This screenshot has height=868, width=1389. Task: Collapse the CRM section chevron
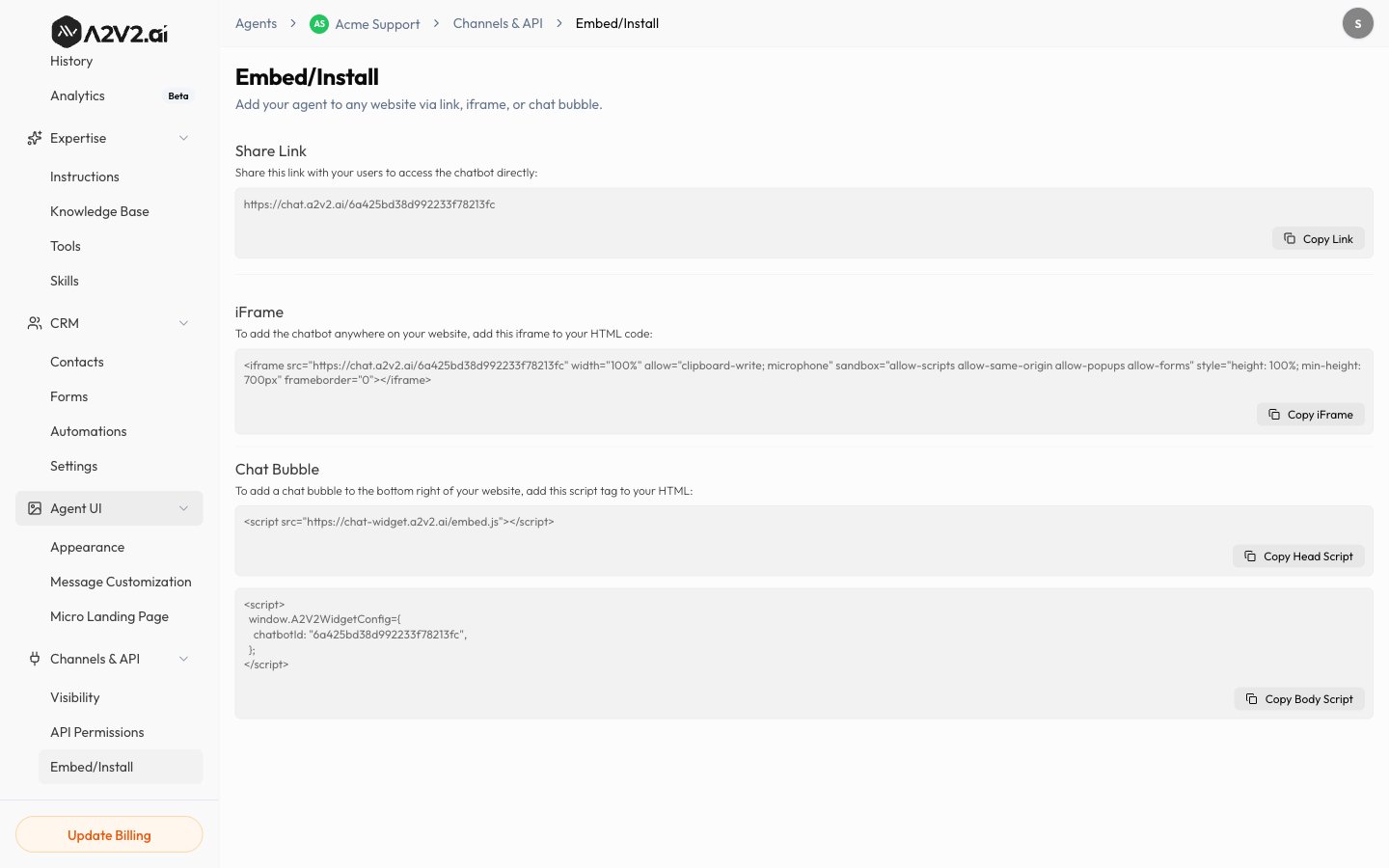click(x=183, y=323)
